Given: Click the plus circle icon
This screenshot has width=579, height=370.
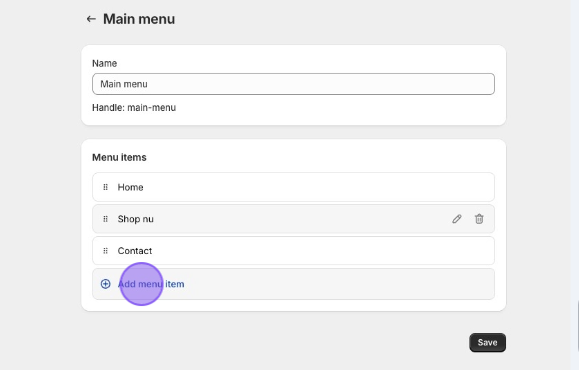Looking at the screenshot, I should pos(105,284).
